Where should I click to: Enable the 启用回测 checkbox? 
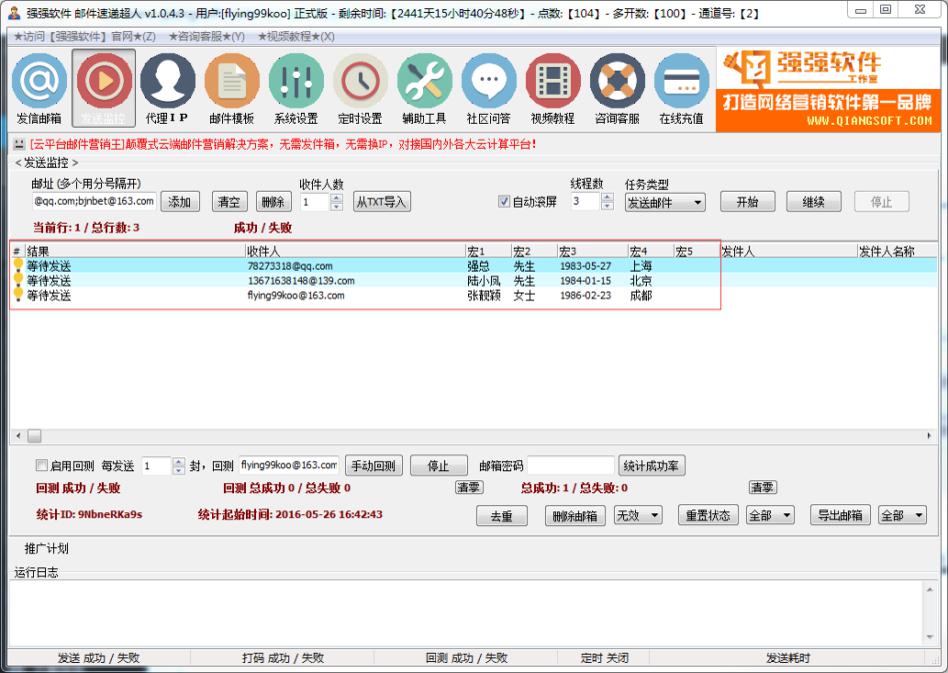(41, 466)
